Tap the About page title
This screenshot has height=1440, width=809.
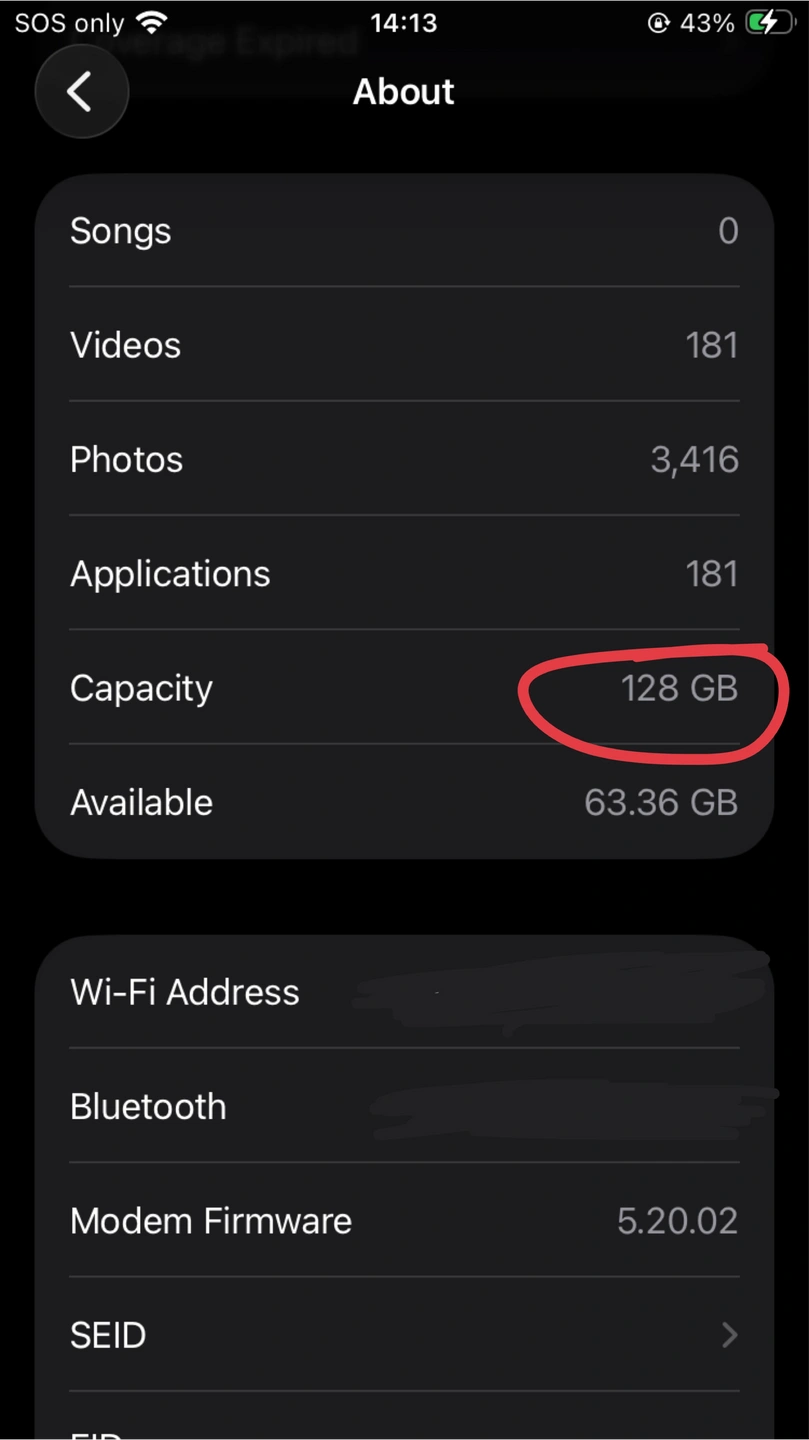404,92
